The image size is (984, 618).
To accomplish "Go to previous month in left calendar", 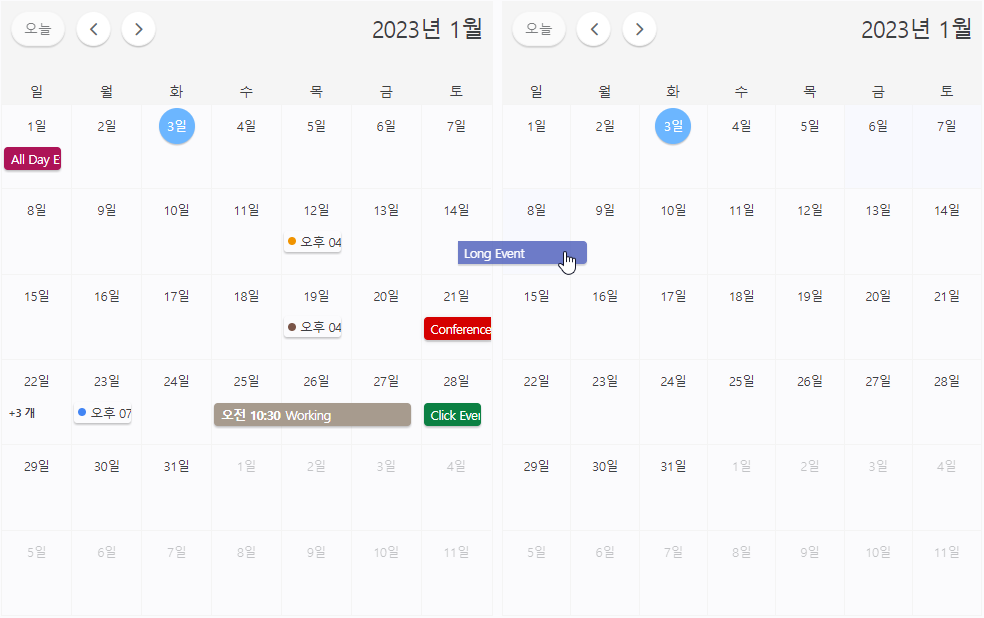I will click(x=94, y=29).
